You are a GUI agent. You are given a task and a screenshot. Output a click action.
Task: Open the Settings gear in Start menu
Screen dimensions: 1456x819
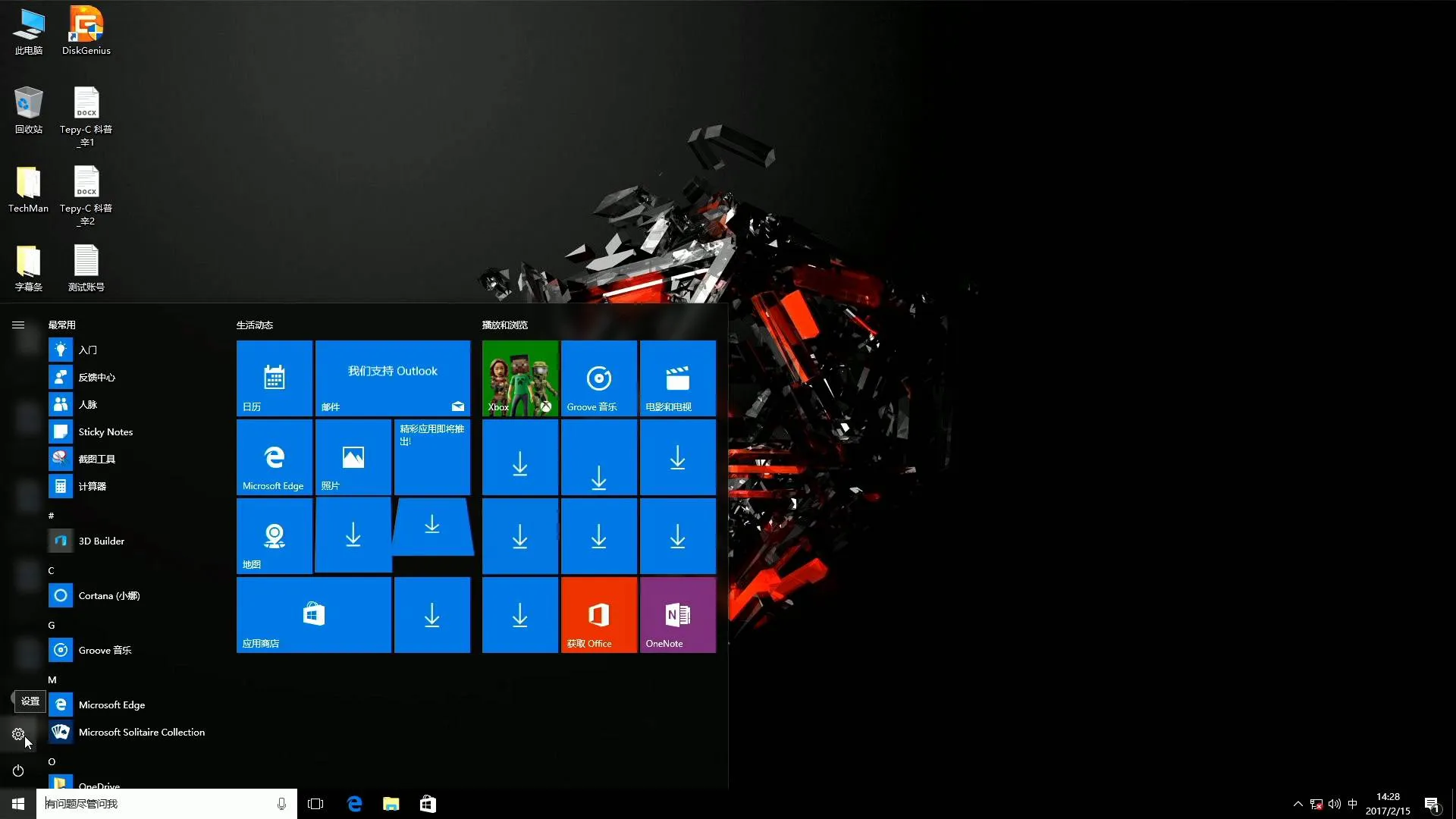pos(18,734)
